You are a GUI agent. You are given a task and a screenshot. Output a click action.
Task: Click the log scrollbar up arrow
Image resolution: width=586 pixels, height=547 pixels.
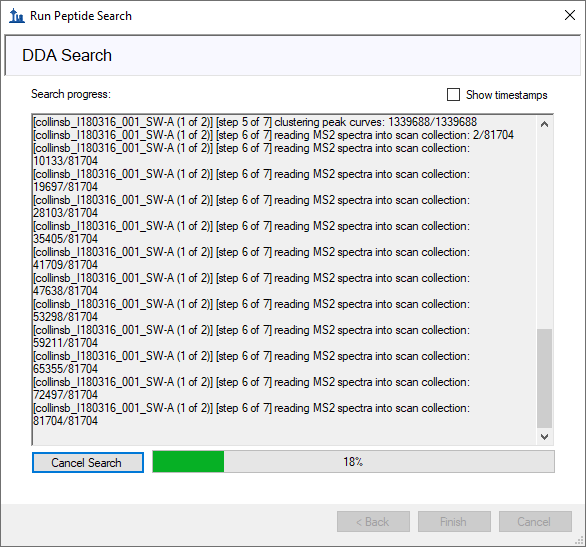pyautogui.click(x=545, y=124)
